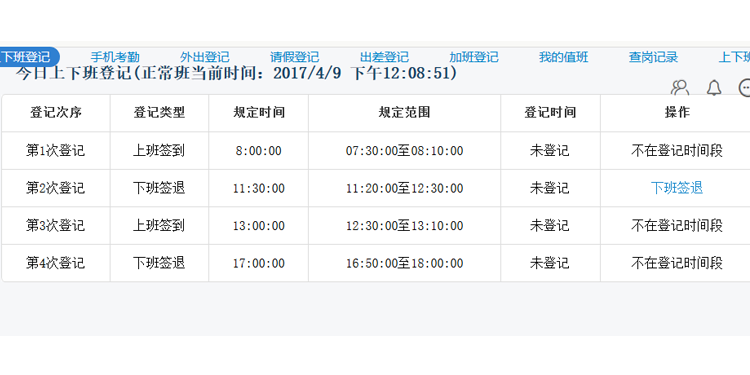Viewport: 750px width, 375px height.
Task: Click the 12:30:00至13:10:00 range cell
Action: click(x=405, y=225)
